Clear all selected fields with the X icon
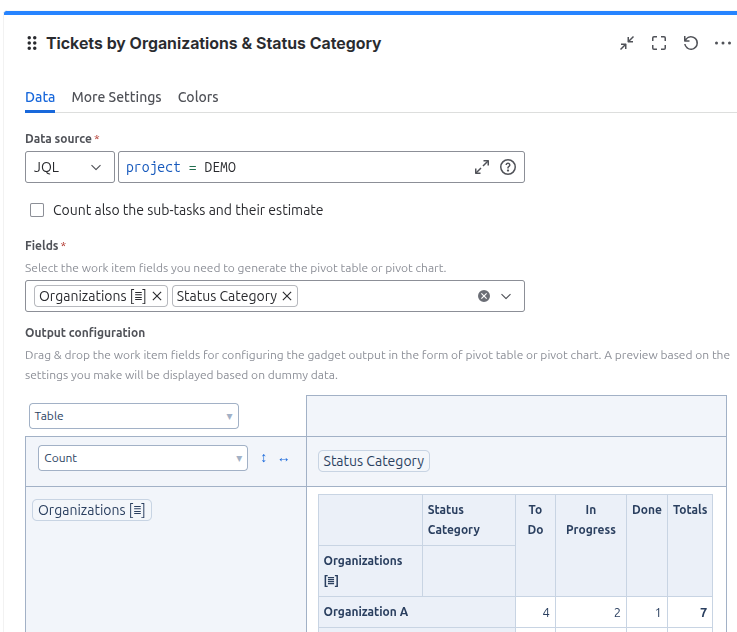This screenshot has height=632, width=737. (x=484, y=296)
